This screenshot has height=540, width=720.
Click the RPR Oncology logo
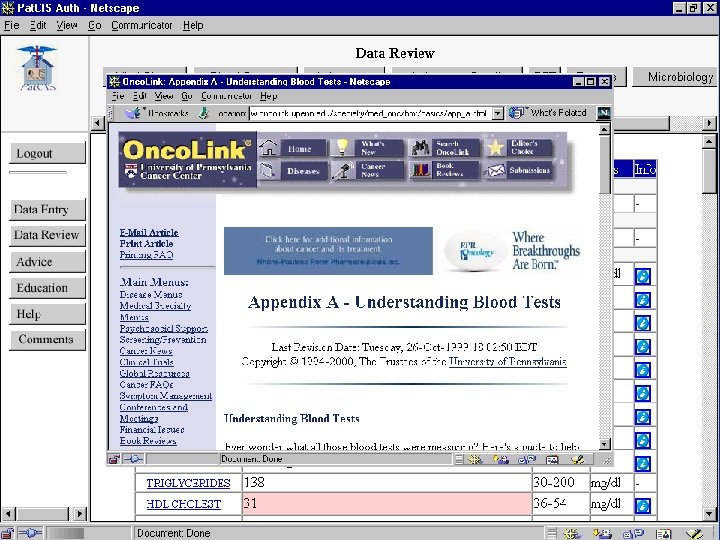475,251
